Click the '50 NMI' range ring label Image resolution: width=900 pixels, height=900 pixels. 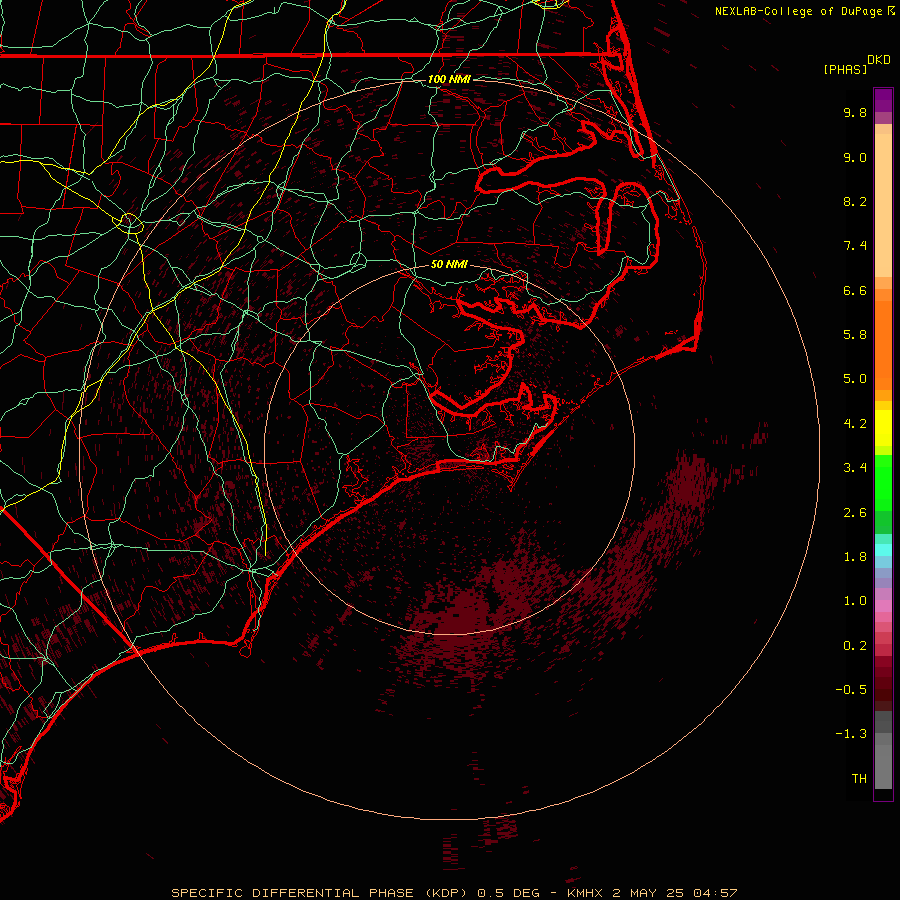click(x=449, y=264)
